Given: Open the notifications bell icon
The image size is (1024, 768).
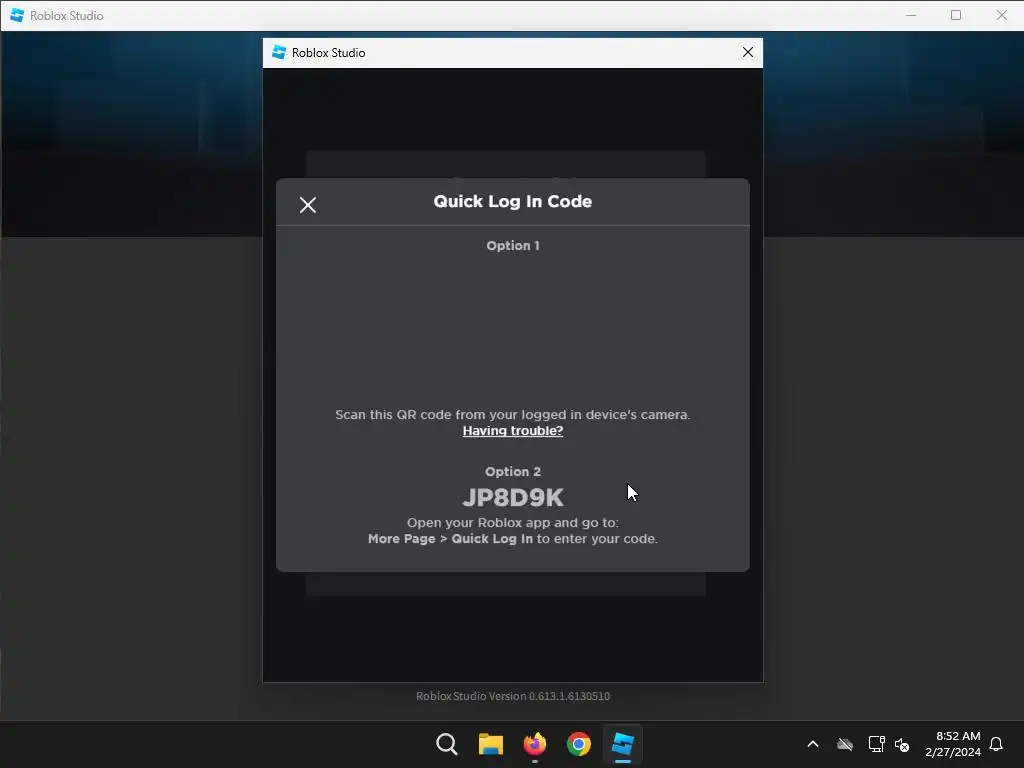Looking at the screenshot, I should [x=996, y=744].
